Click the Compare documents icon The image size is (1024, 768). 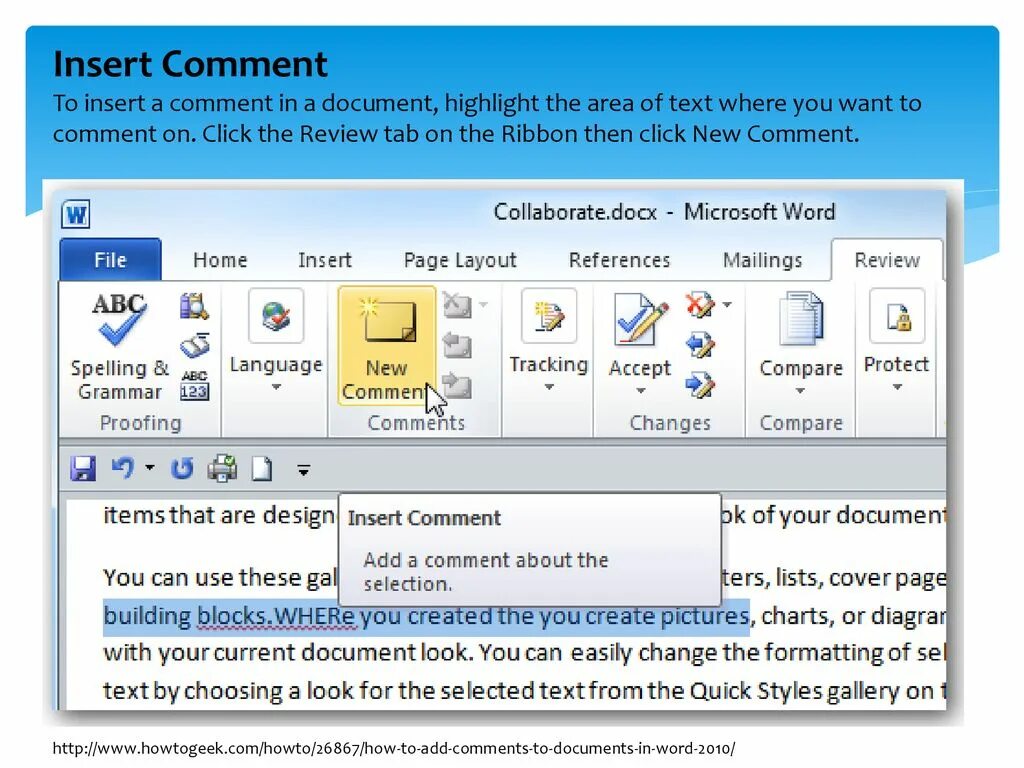pos(801,319)
